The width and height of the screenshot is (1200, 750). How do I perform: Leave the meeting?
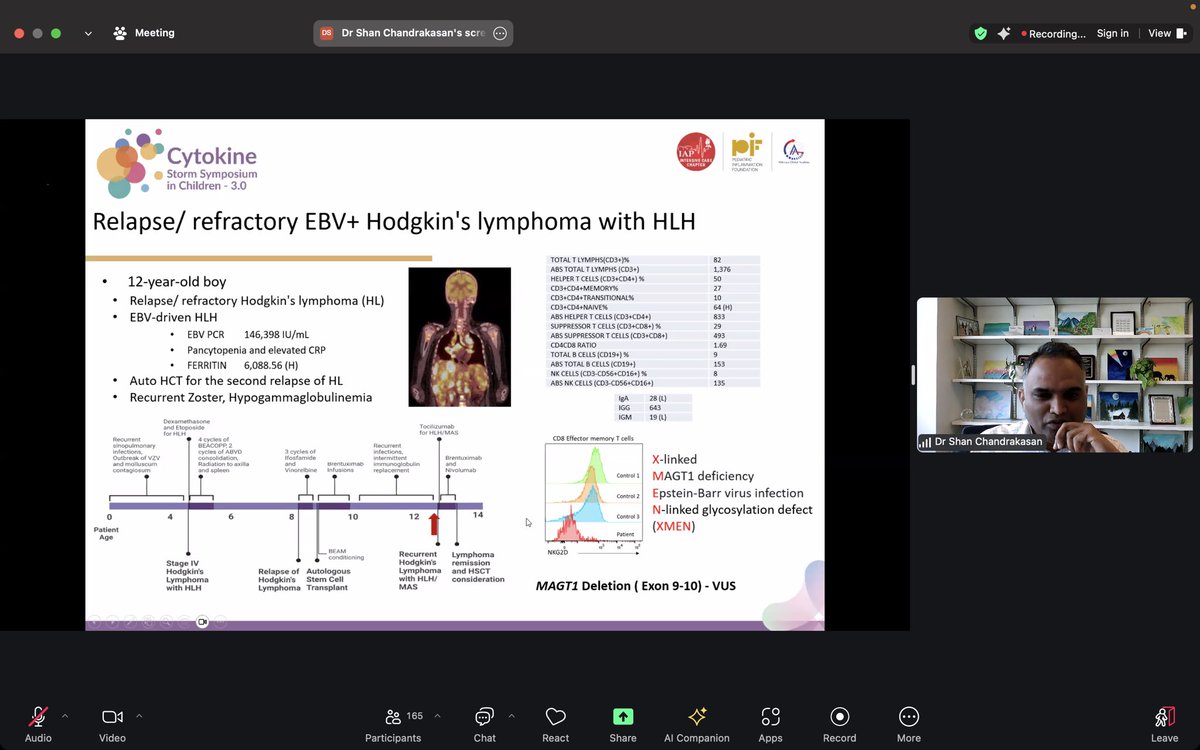click(1164, 725)
